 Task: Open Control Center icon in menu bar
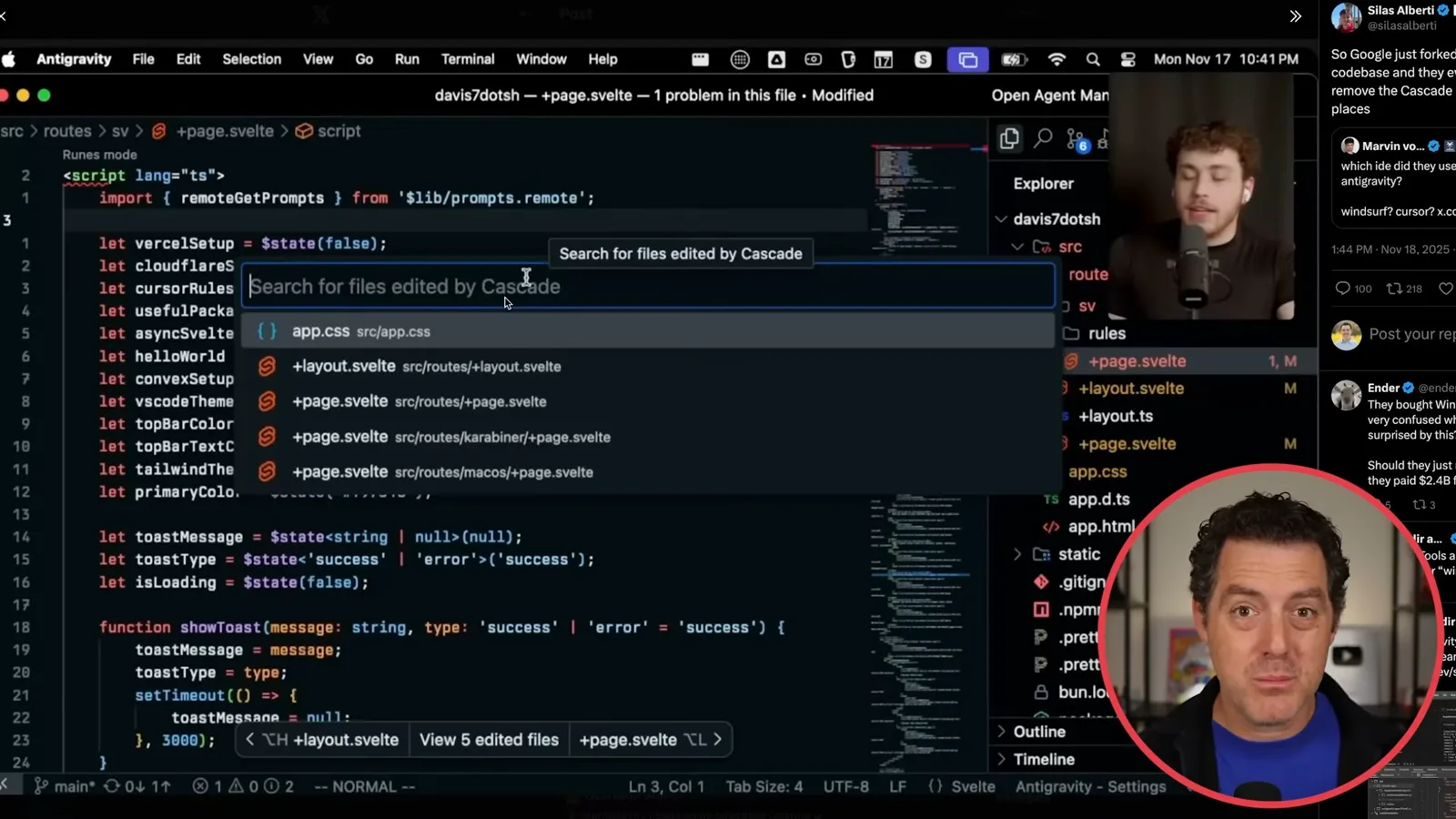pyautogui.click(x=1127, y=59)
